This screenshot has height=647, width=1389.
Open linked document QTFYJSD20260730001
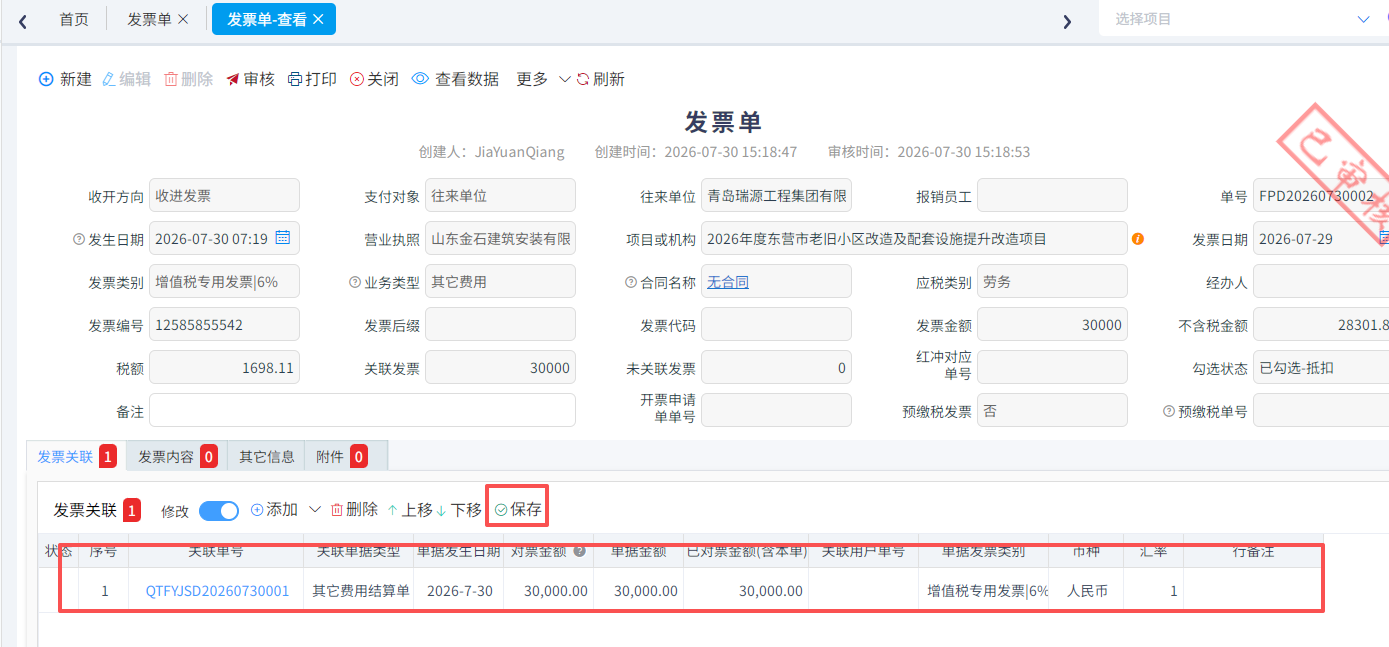(x=217, y=591)
